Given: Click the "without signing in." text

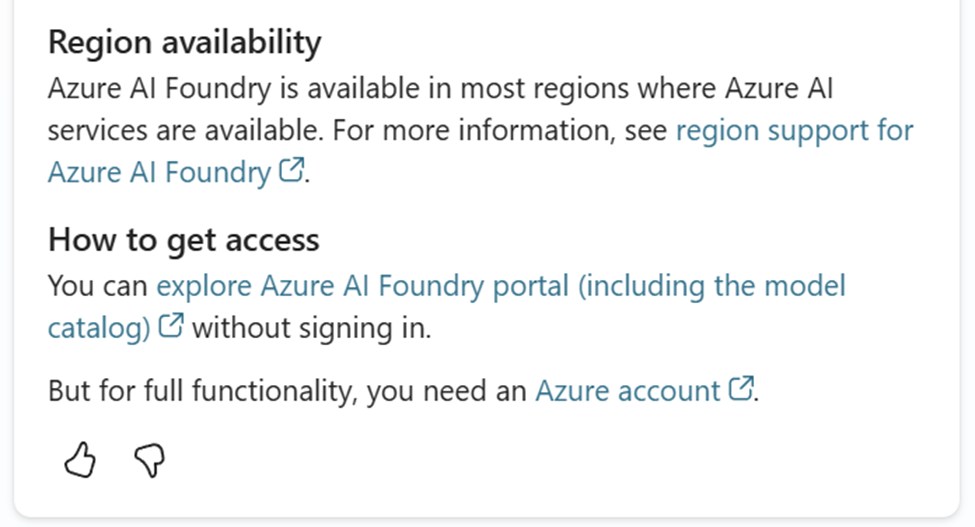Looking at the screenshot, I should click(311, 328).
